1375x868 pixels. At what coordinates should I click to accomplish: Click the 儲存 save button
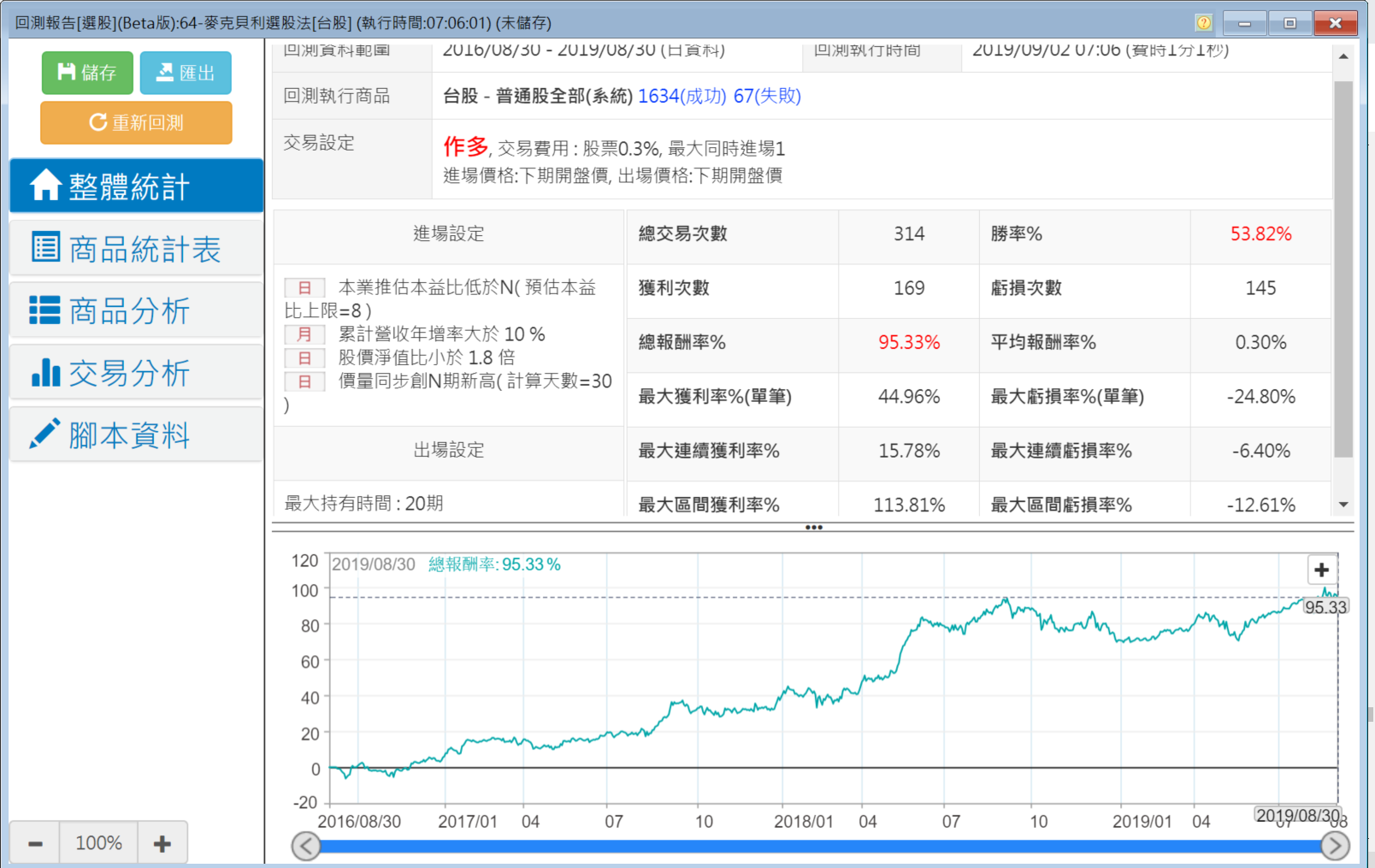[x=87, y=73]
